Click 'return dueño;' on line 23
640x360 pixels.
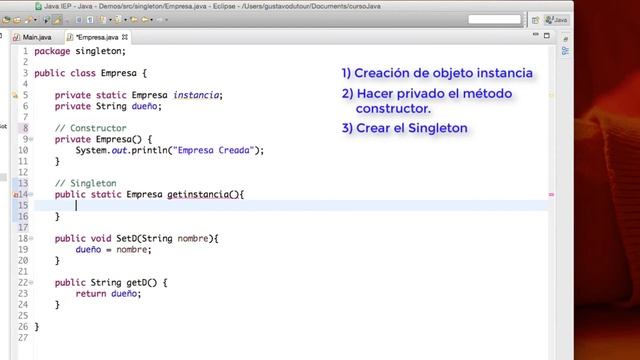pyautogui.click(x=108, y=293)
